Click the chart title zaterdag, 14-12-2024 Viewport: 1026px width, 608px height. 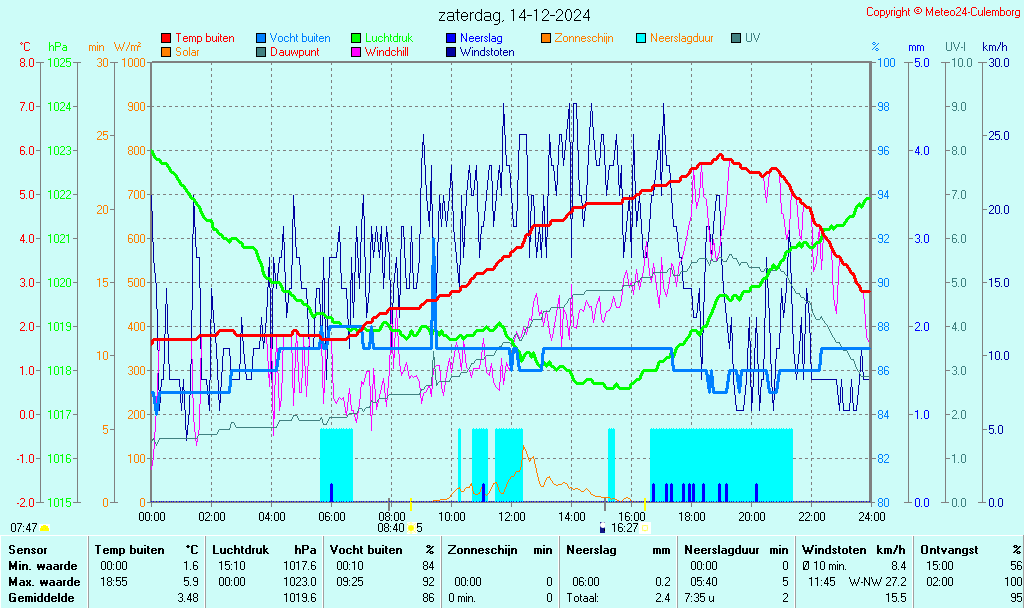(x=514, y=15)
